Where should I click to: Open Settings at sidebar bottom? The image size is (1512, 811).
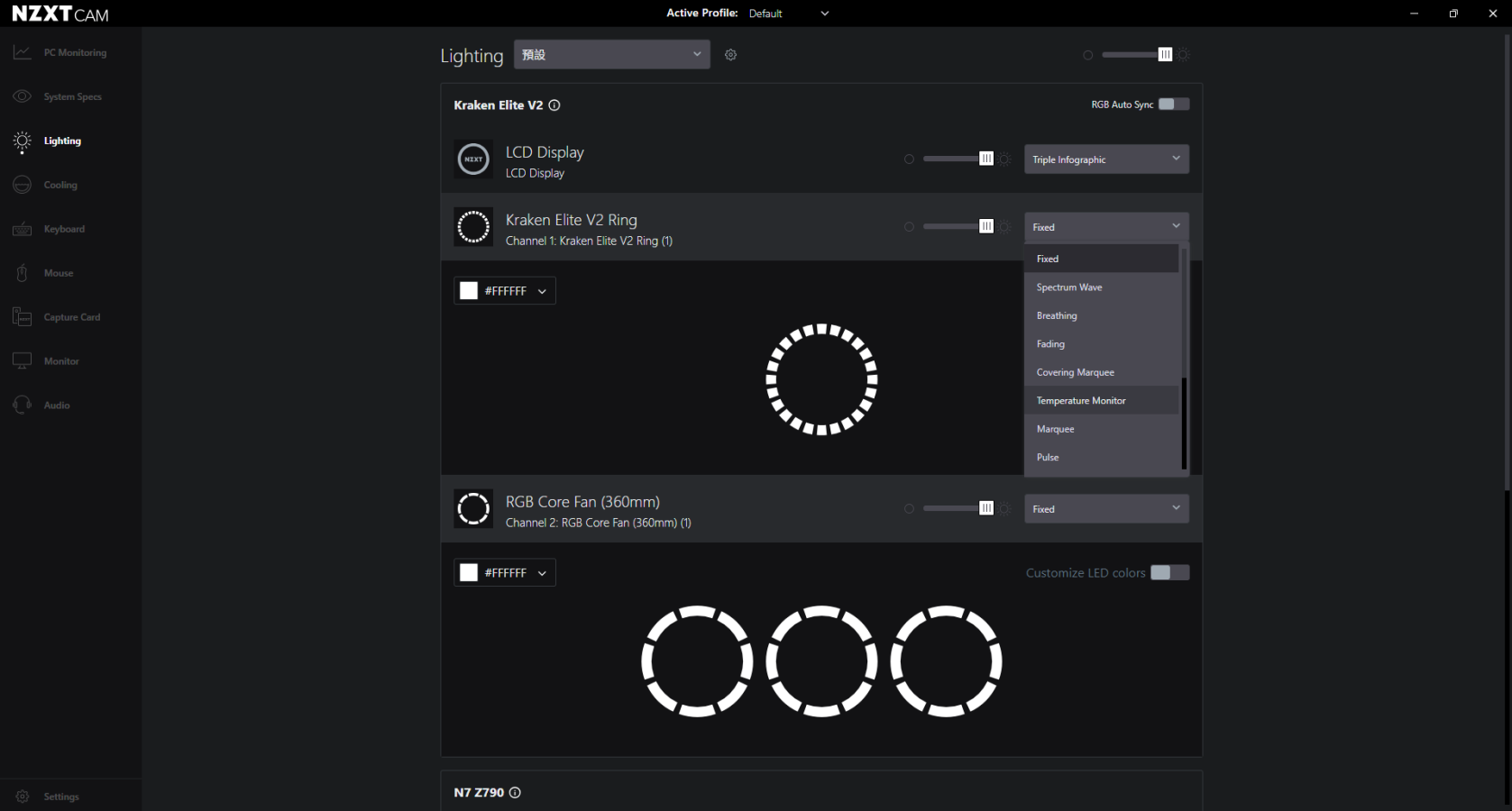60,797
